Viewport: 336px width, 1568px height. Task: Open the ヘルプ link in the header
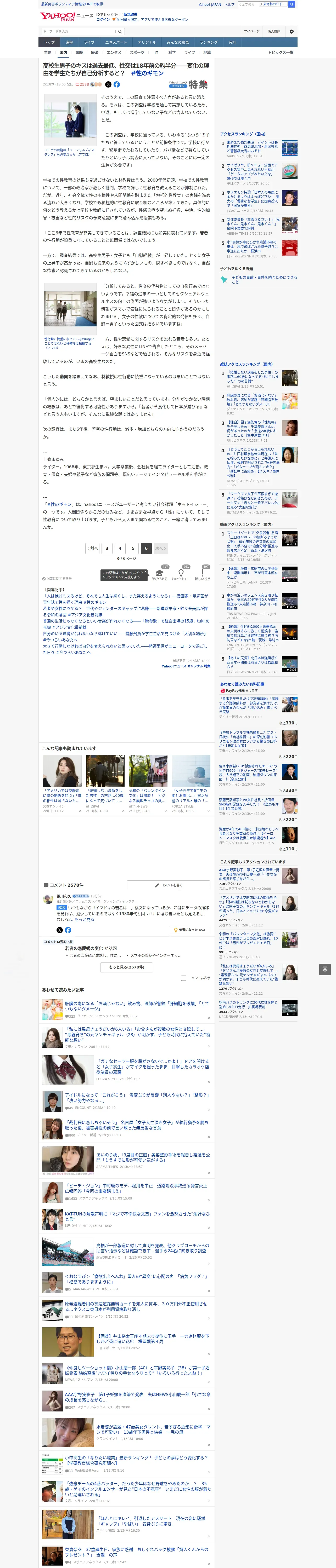229,4
